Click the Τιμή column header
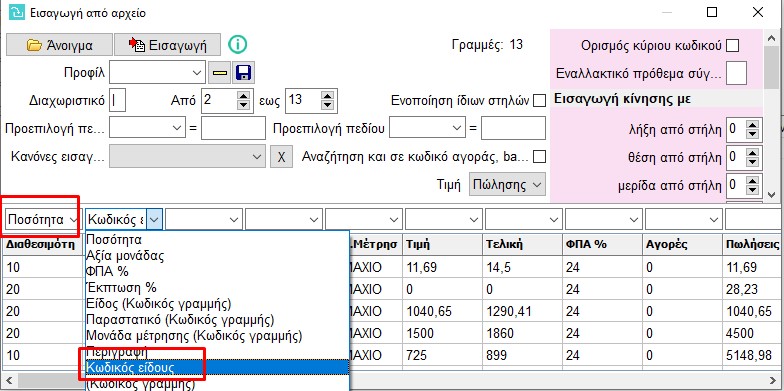This screenshot has width=784, height=391. click(442, 244)
